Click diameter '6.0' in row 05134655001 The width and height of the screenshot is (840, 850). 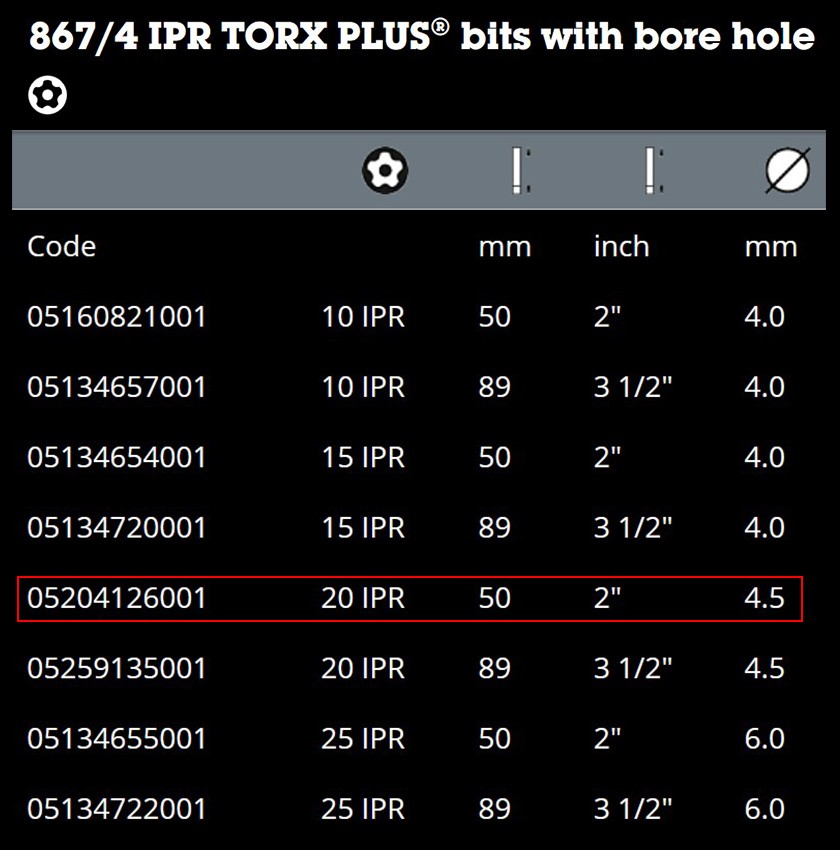point(765,738)
